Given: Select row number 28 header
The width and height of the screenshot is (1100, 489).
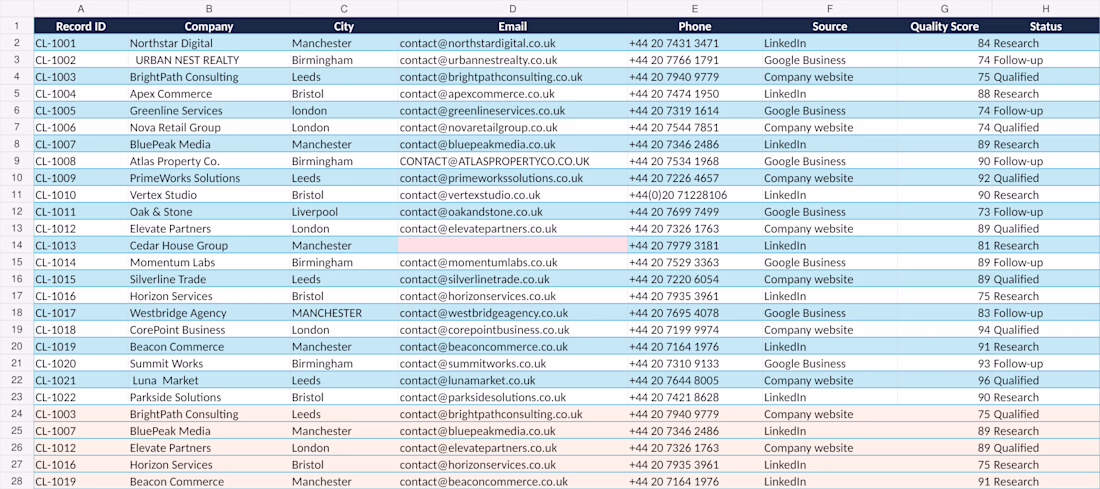Looking at the screenshot, I should point(17,481).
